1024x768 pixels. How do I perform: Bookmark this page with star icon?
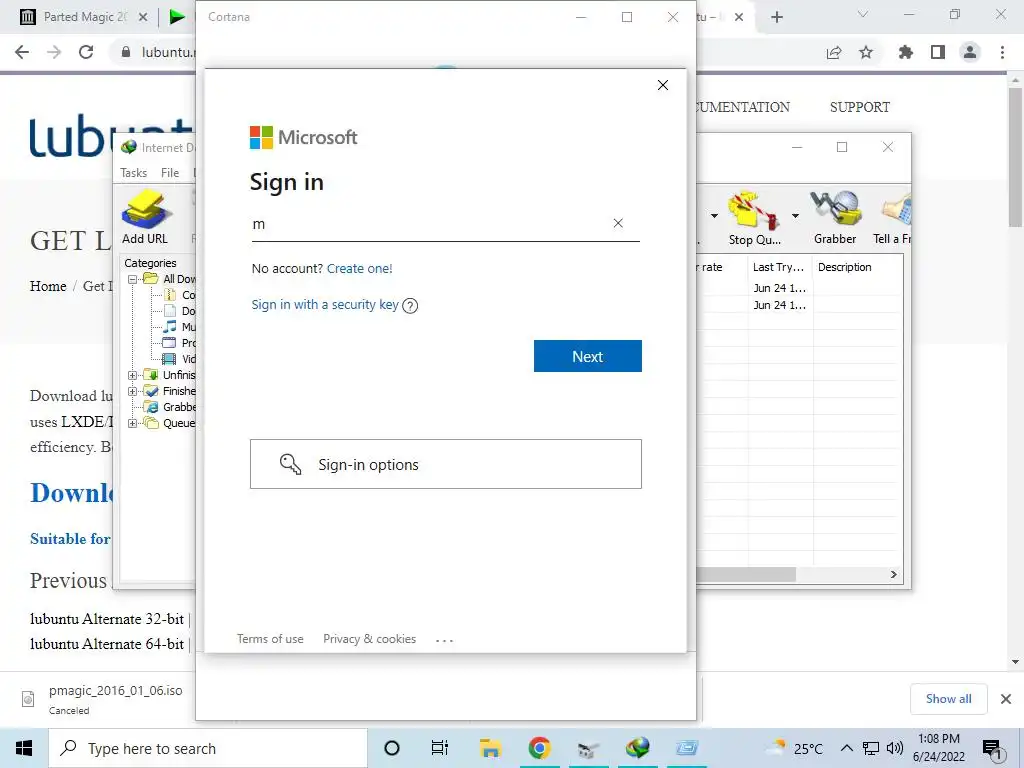coord(866,52)
